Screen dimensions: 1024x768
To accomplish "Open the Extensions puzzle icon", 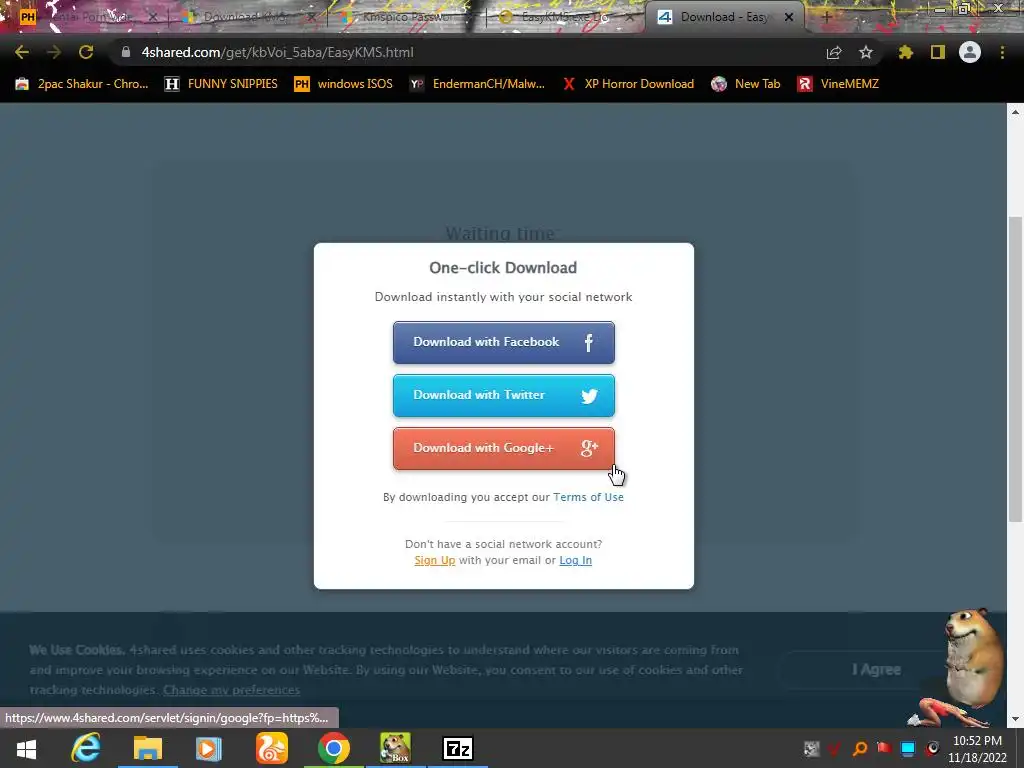I will pos(906,52).
